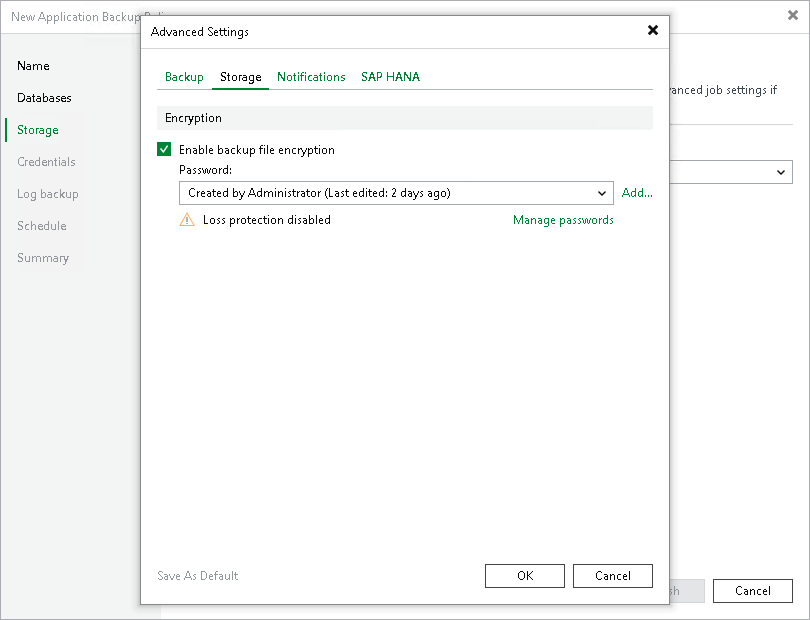Disable the backup file encryption checkbox
Viewport: 810px width, 620px height.
164,148
